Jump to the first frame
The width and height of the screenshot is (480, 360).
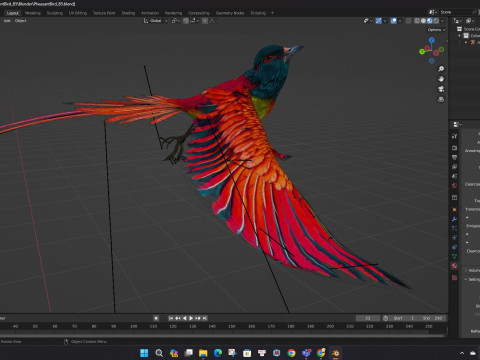tap(171, 318)
